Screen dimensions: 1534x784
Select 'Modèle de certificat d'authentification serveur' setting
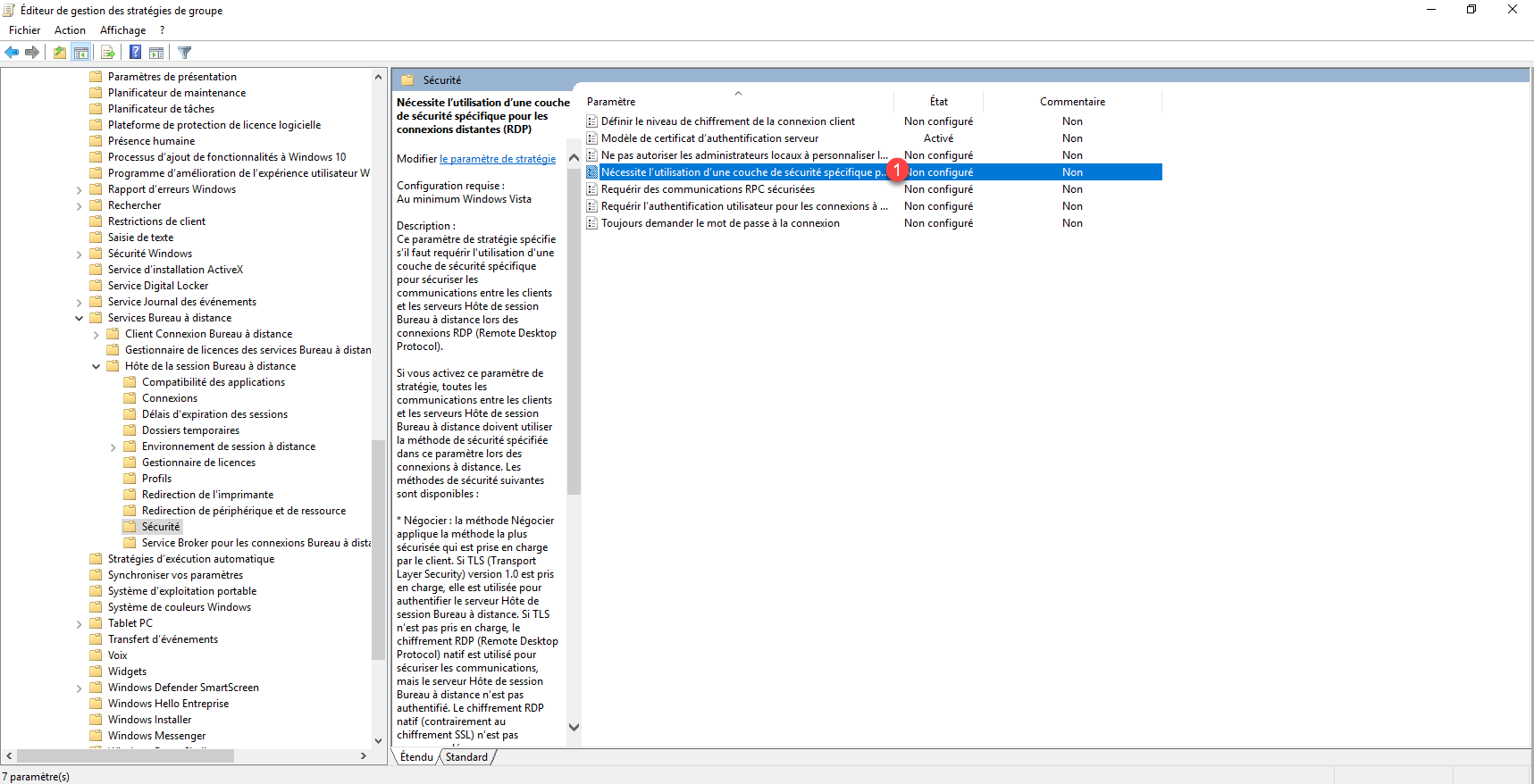(x=709, y=138)
